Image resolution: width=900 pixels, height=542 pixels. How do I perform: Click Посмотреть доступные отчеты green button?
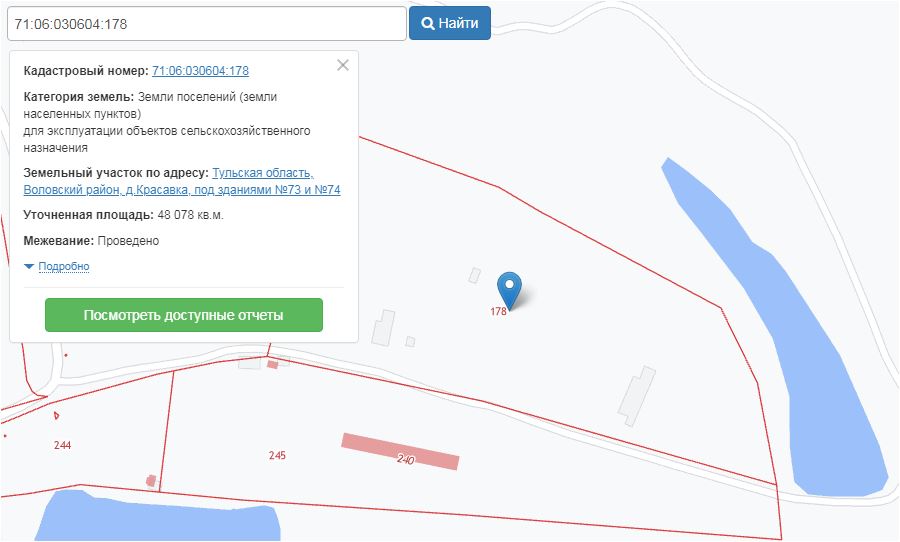pyautogui.click(x=184, y=315)
